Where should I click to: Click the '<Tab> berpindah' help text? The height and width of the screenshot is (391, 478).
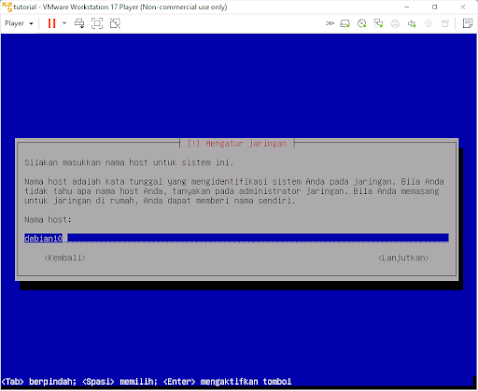click(x=39, y=382)
